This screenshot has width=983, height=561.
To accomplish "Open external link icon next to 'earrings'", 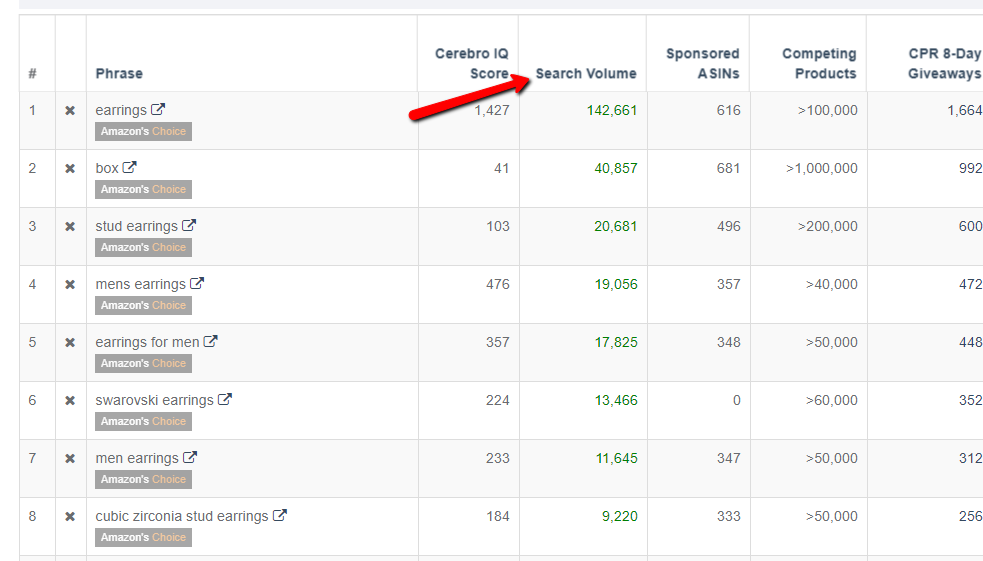I will pyautogui.click(x=158, y=109).
